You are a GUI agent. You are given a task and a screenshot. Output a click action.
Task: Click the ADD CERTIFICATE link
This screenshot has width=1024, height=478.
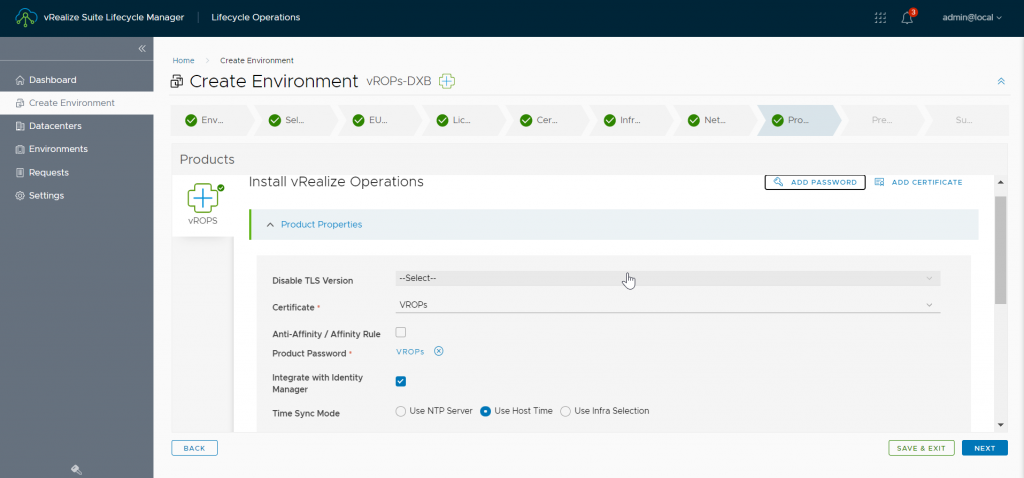[927, 182]
